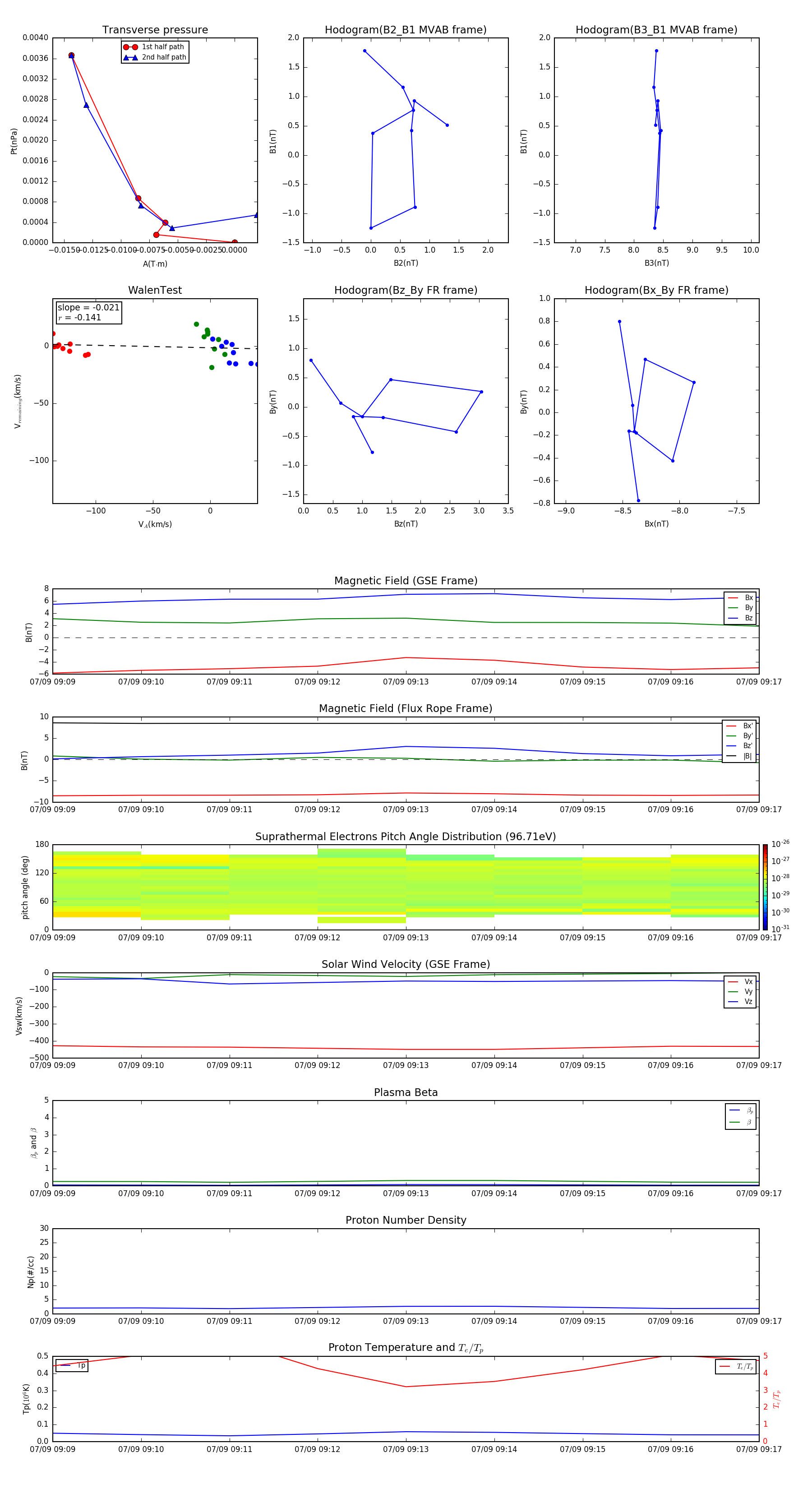Click the "Solar Wind Velocity (GSE Frame)" title

[406, 965]
